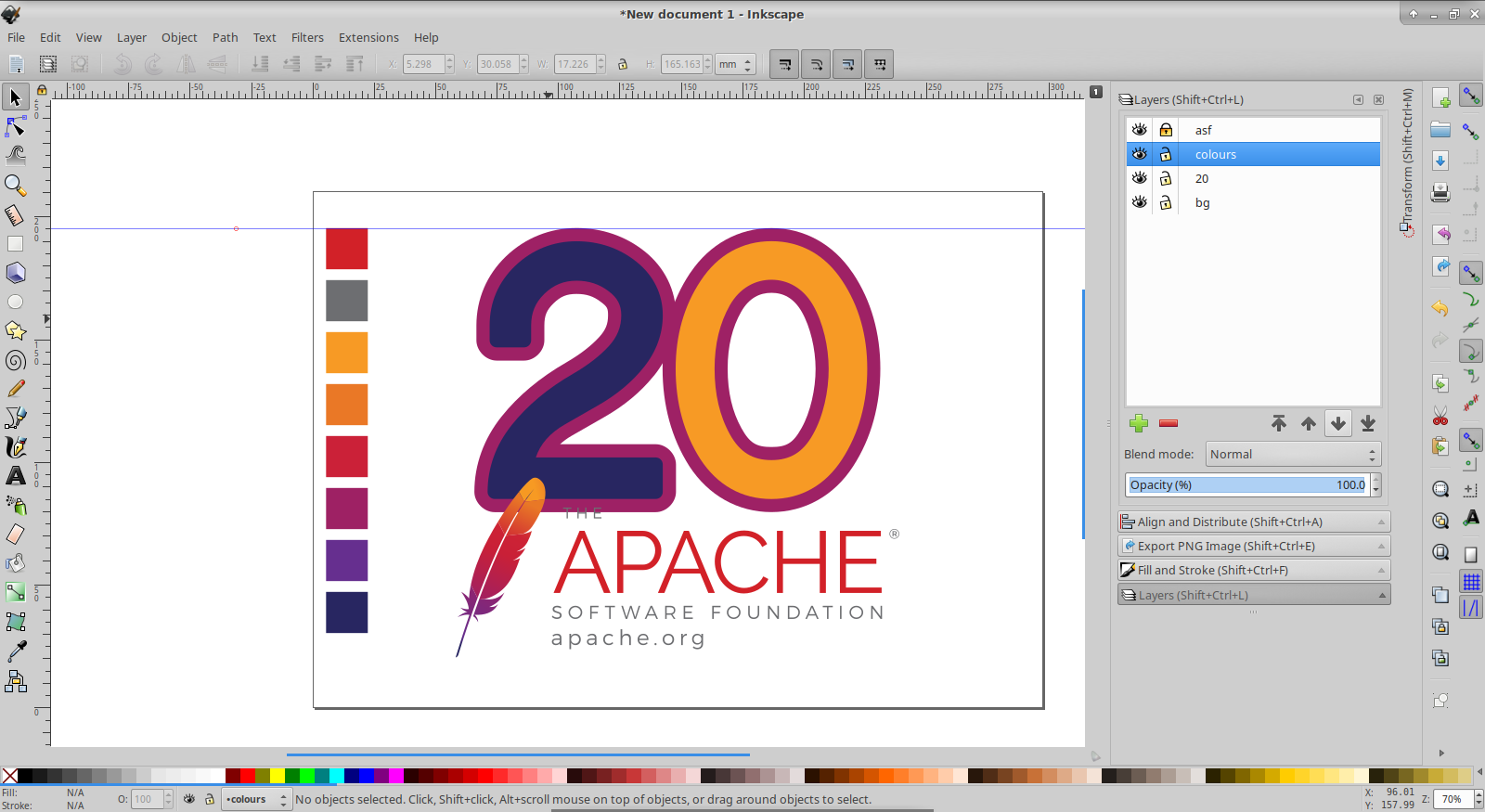Open the Filters menu
The width and height of the screenshot is (1485, 812).
307,37
